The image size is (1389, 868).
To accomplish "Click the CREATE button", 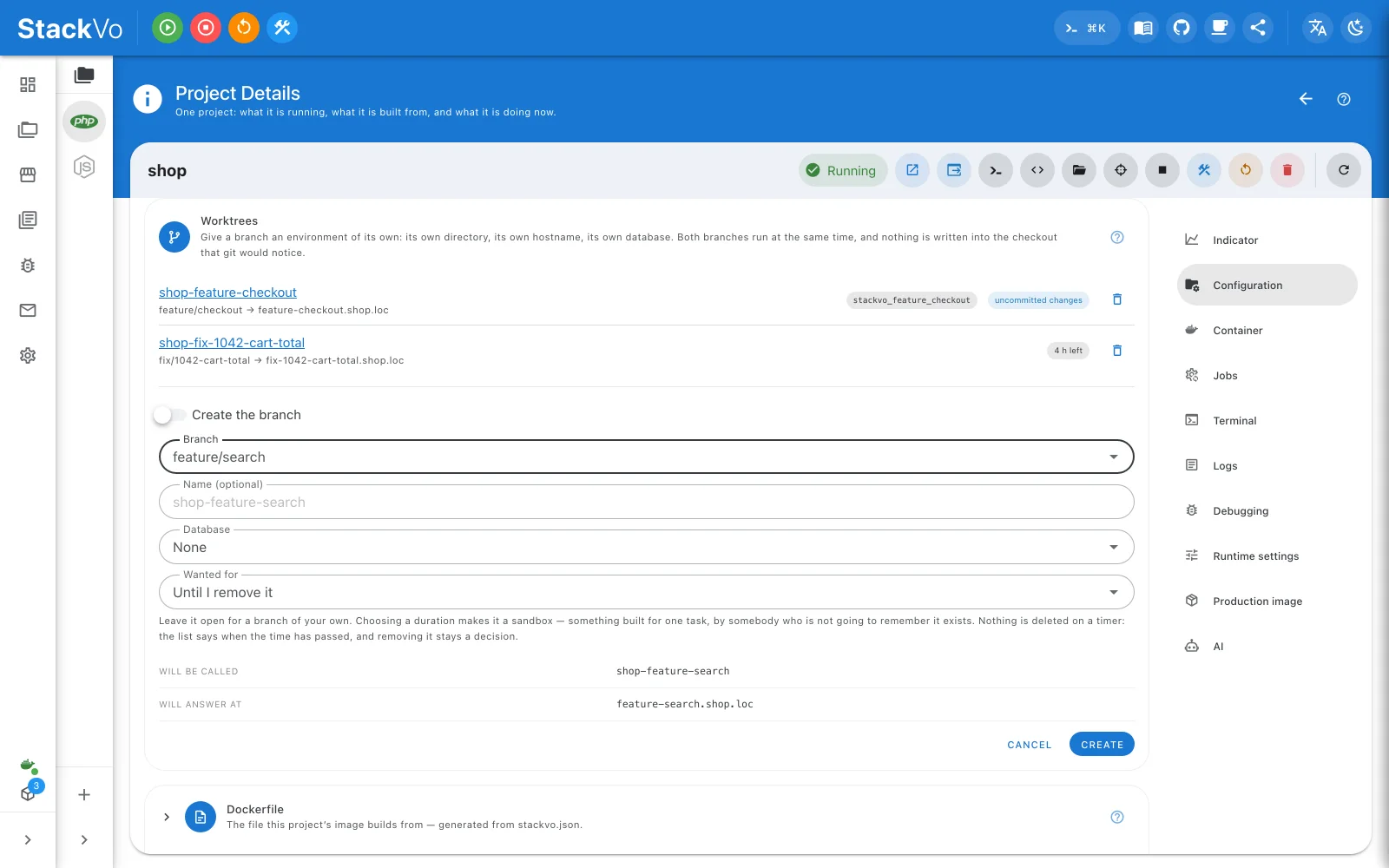I will (1102, 744).
